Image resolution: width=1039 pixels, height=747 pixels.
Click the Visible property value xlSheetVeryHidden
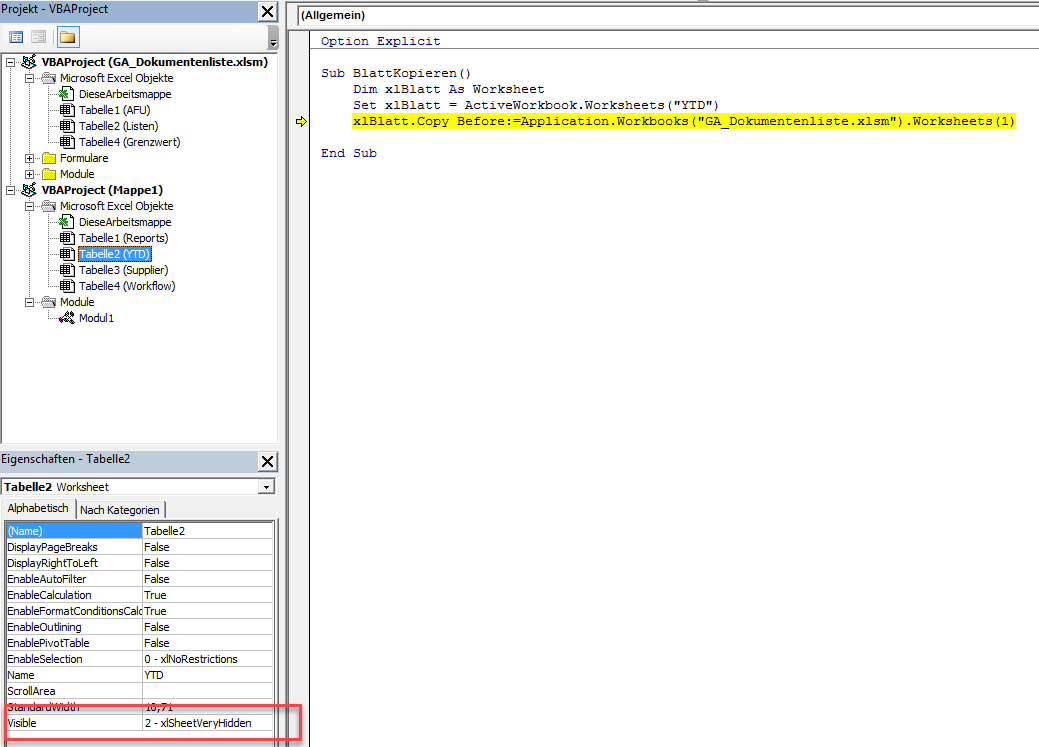(x=207, y=723)
